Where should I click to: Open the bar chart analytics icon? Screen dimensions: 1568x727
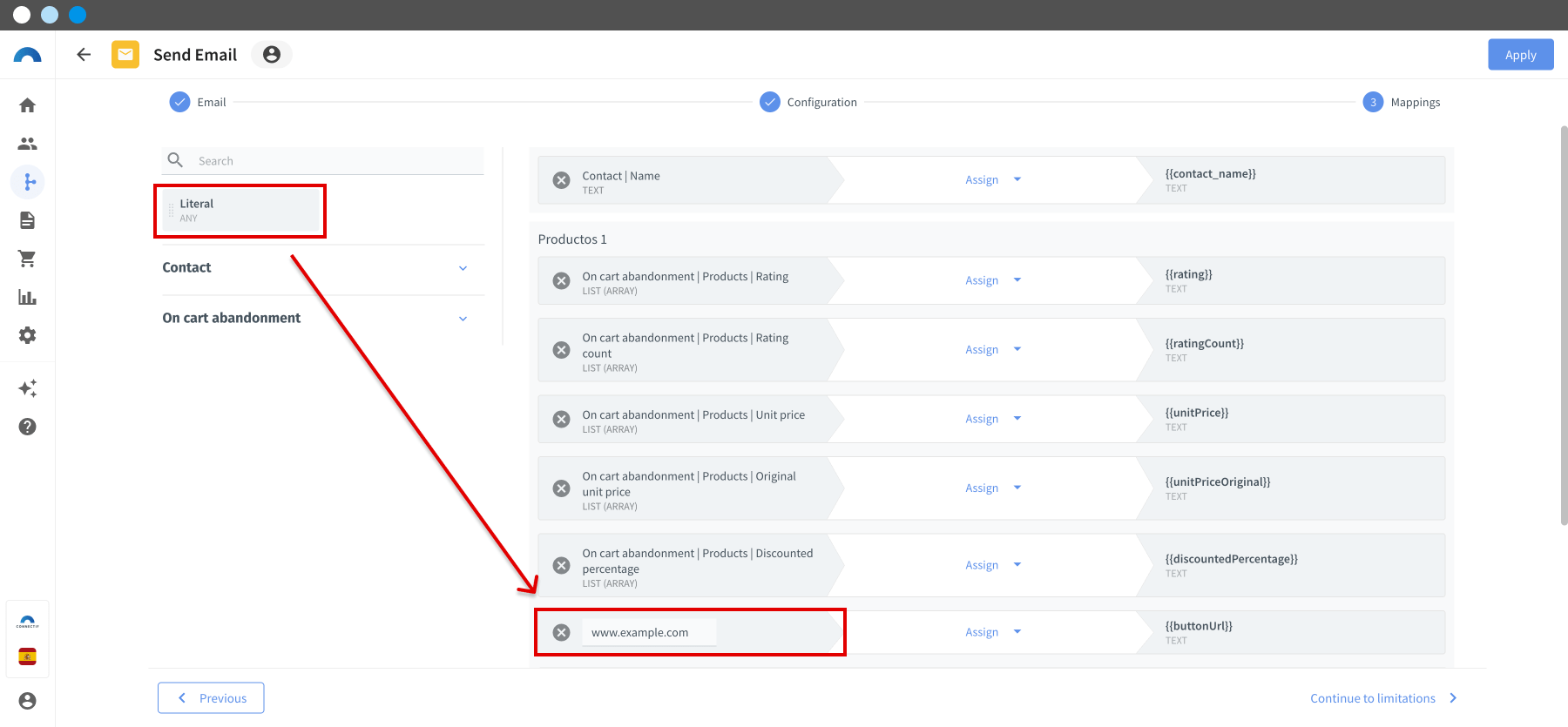(x=27, y=297)
